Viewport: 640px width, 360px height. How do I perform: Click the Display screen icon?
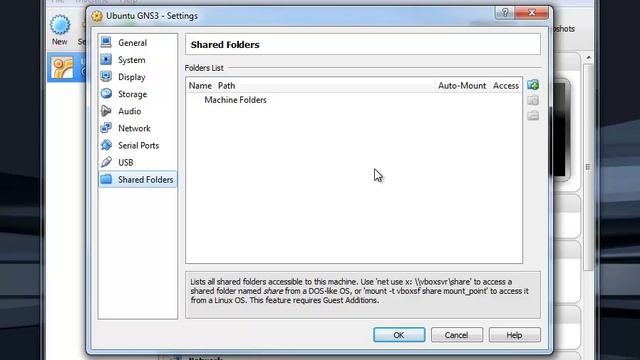coord(106,76)
